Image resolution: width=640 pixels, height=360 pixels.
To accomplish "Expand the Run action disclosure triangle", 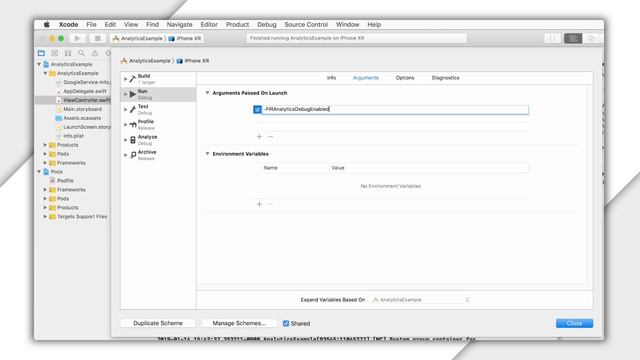I will click(x=126, y=94).
